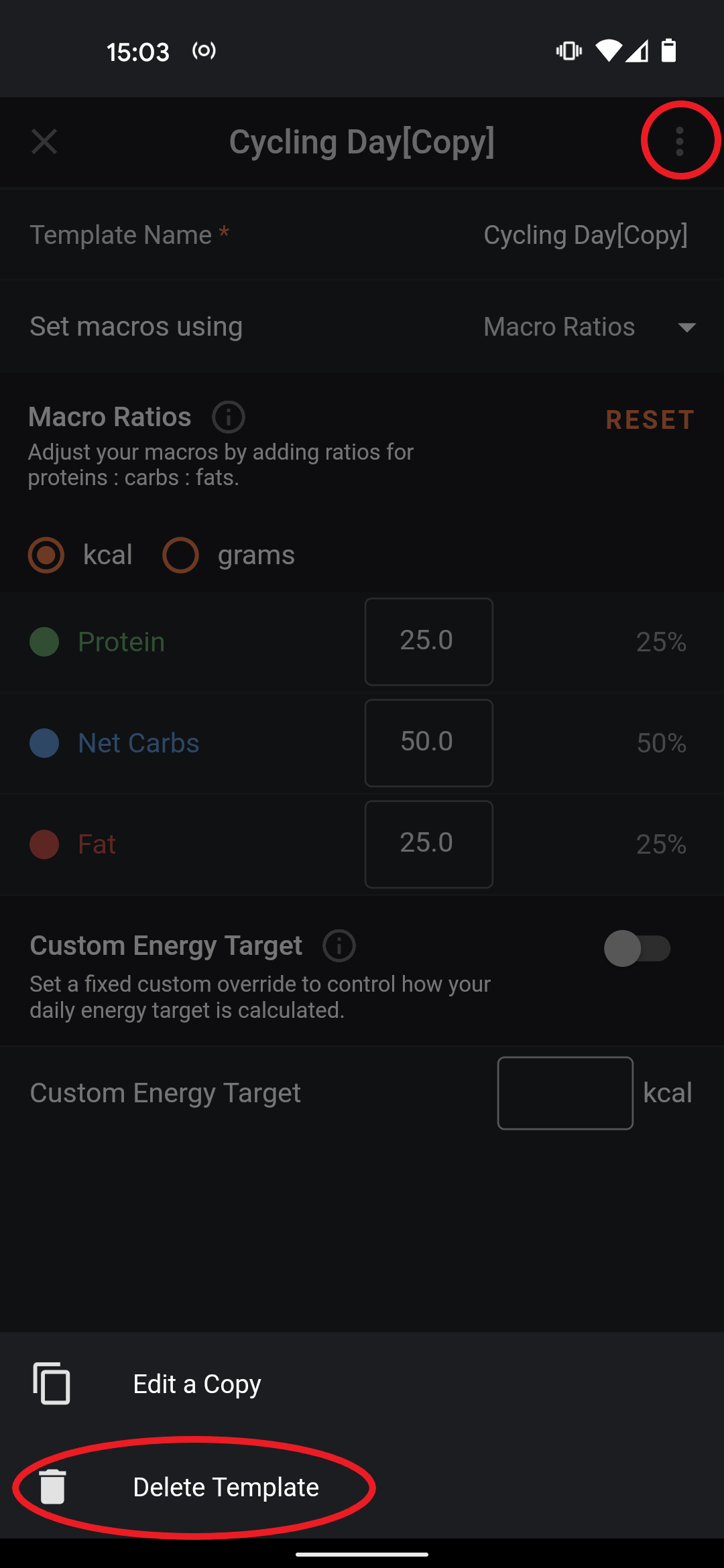The image size is (724, 1568).
Task: Select the kcal radio button
Action: click(x=46, y=555)
